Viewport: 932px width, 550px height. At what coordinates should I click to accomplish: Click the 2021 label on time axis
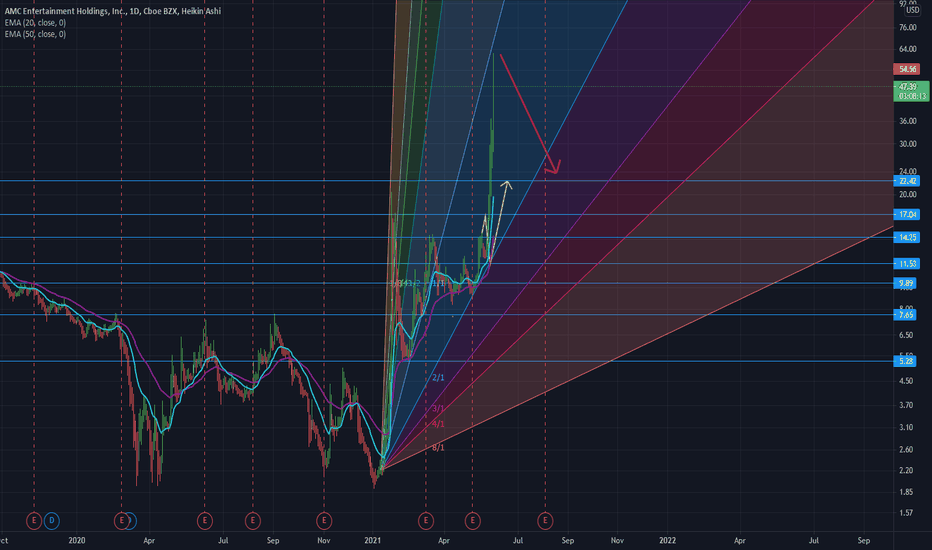(373, 540)
